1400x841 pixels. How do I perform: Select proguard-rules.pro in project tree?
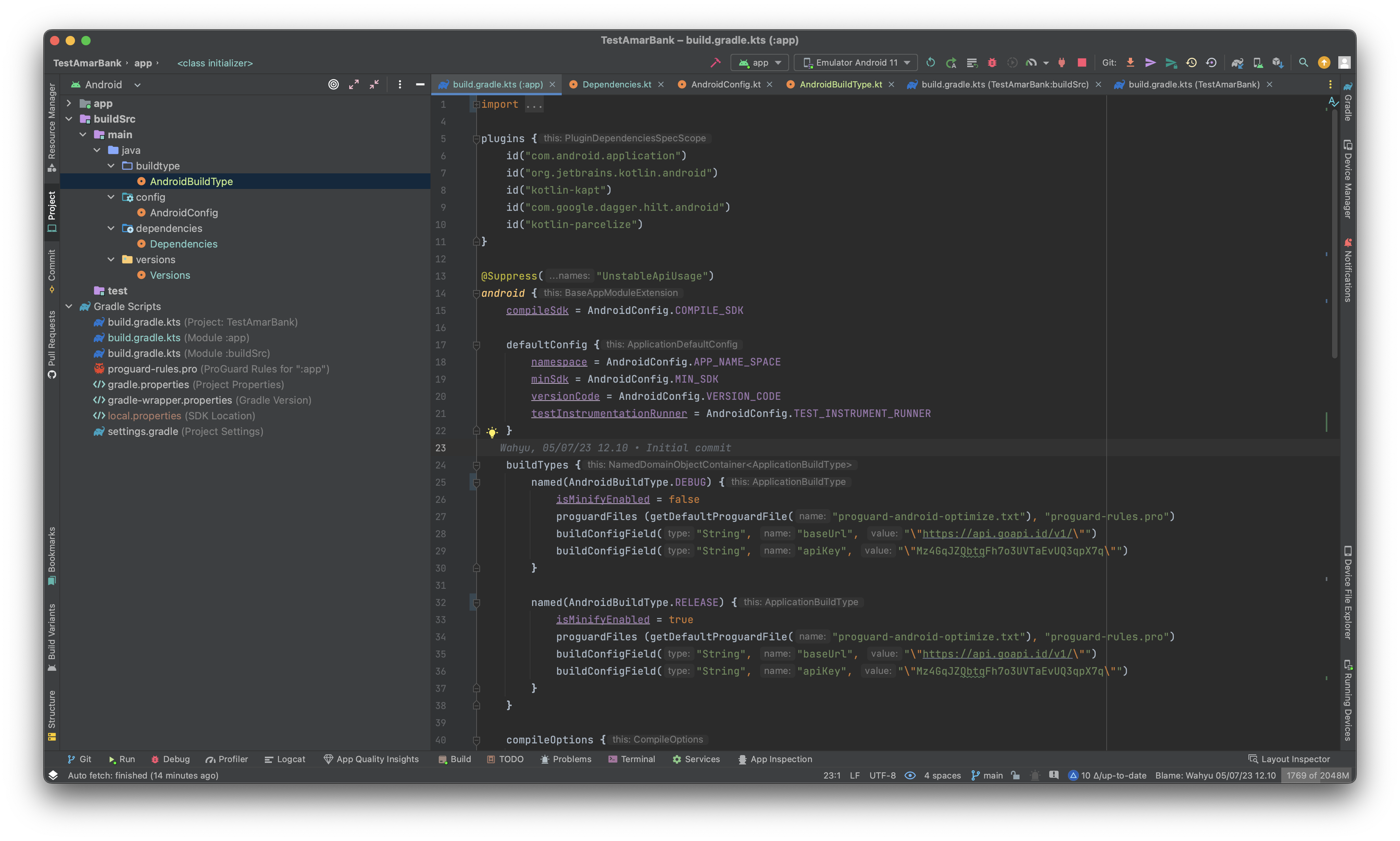(211, 369)
